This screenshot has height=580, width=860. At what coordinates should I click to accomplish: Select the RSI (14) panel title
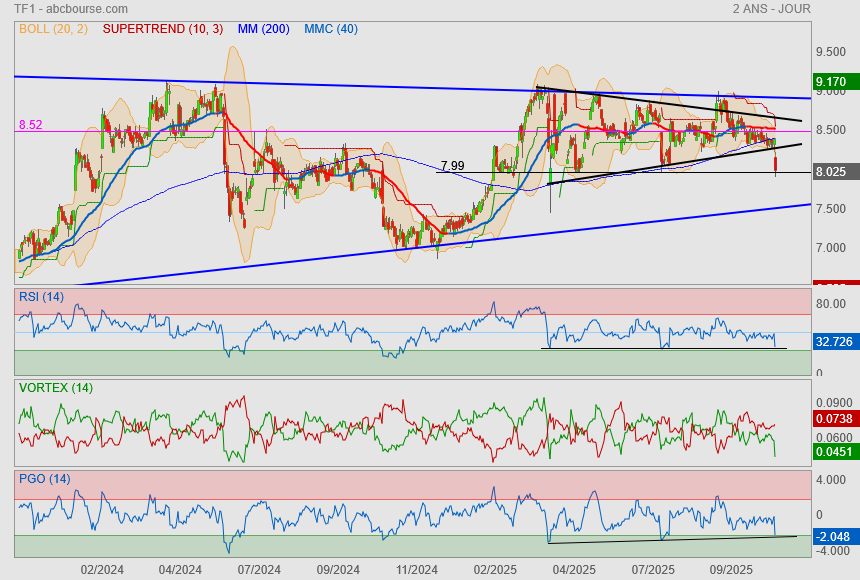pos(41,296)
